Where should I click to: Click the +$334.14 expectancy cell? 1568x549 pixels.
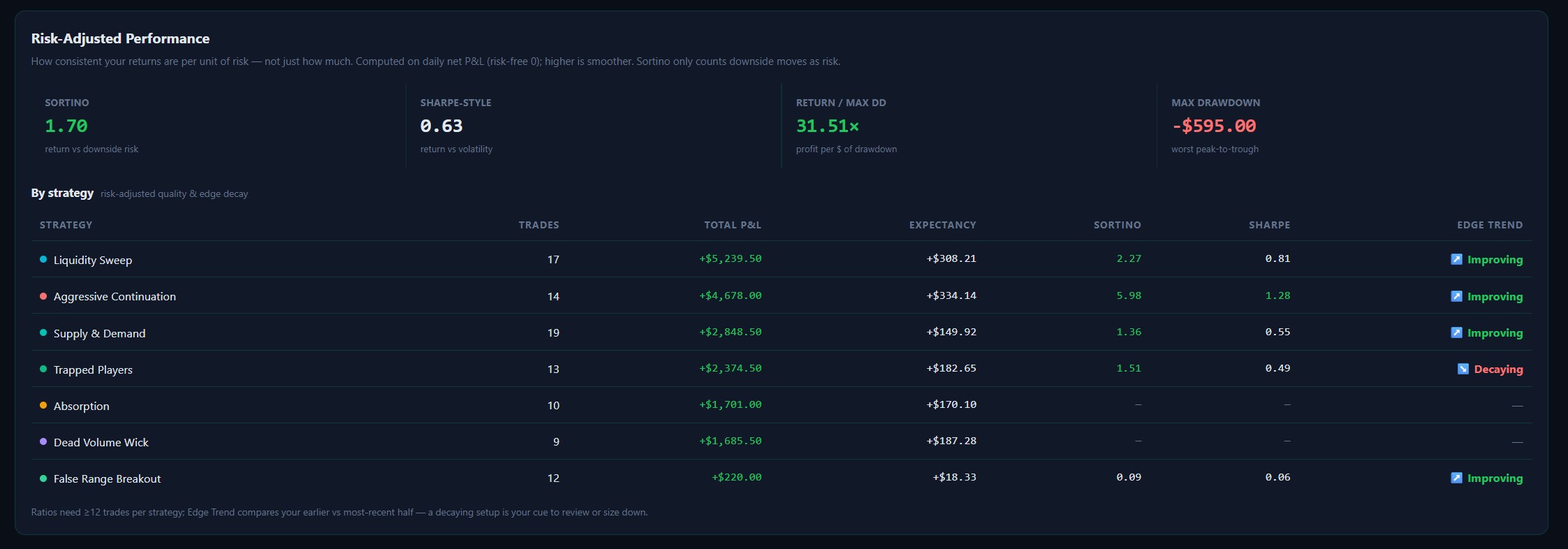(x=951, y=295)
